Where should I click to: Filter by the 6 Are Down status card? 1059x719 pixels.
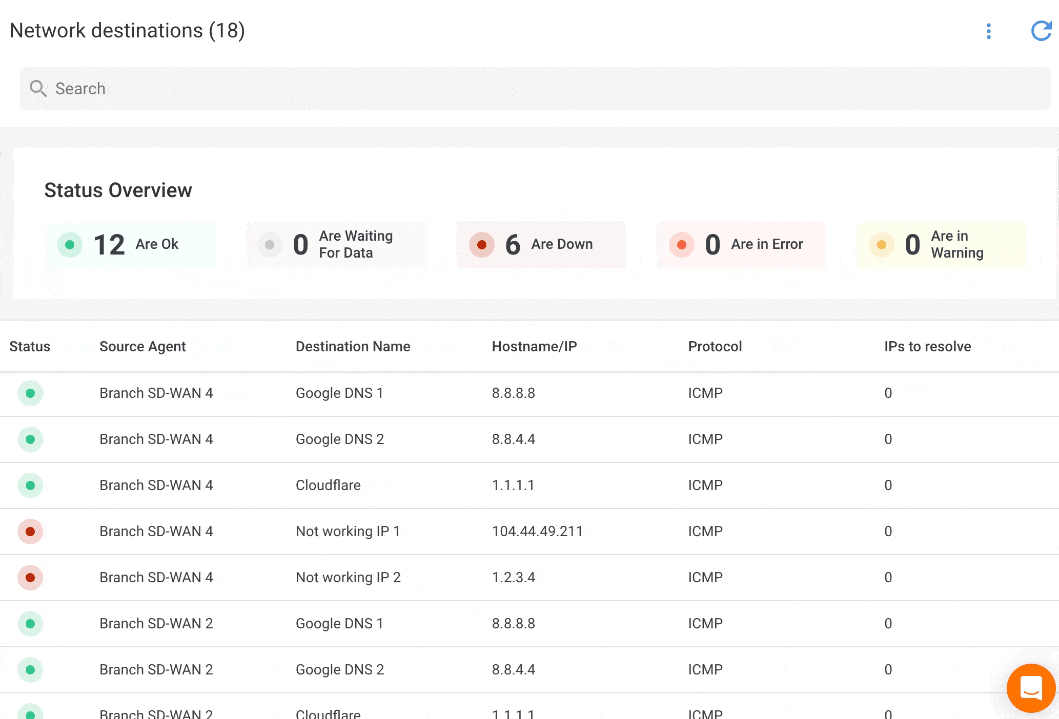pos(541,245)
